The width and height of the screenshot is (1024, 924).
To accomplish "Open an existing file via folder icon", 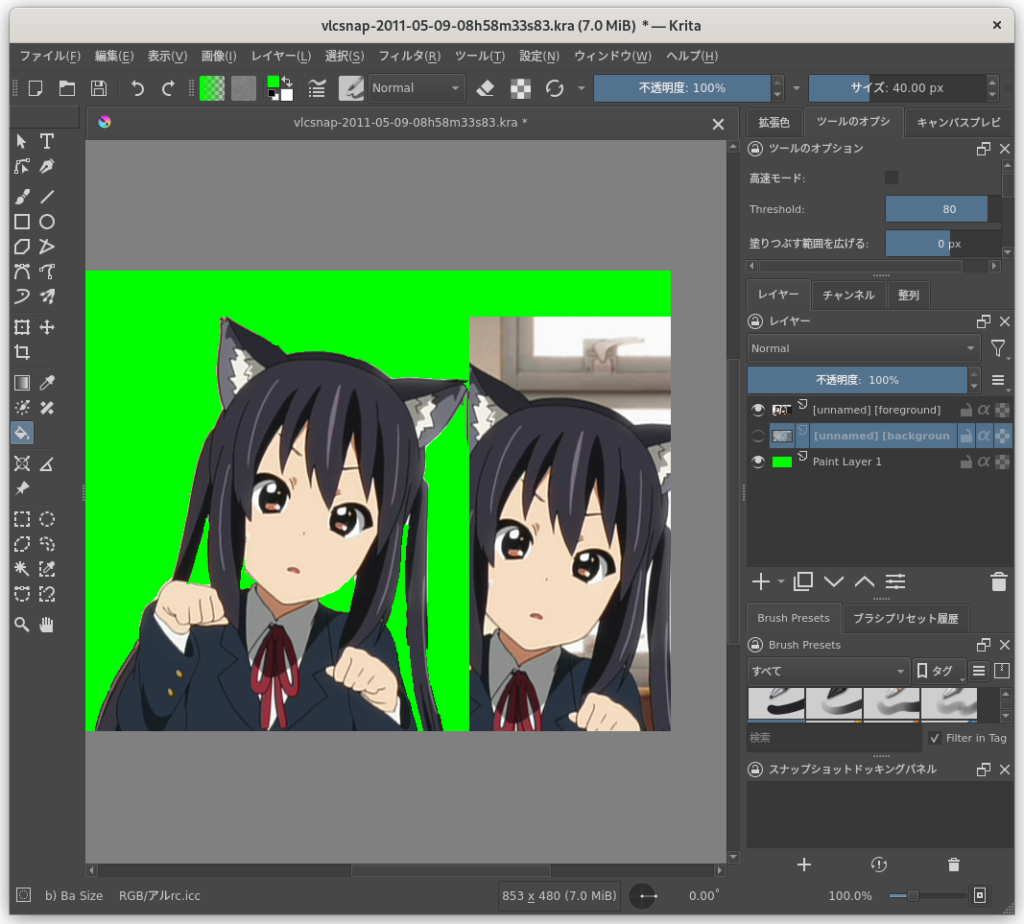I will point(67,88).
